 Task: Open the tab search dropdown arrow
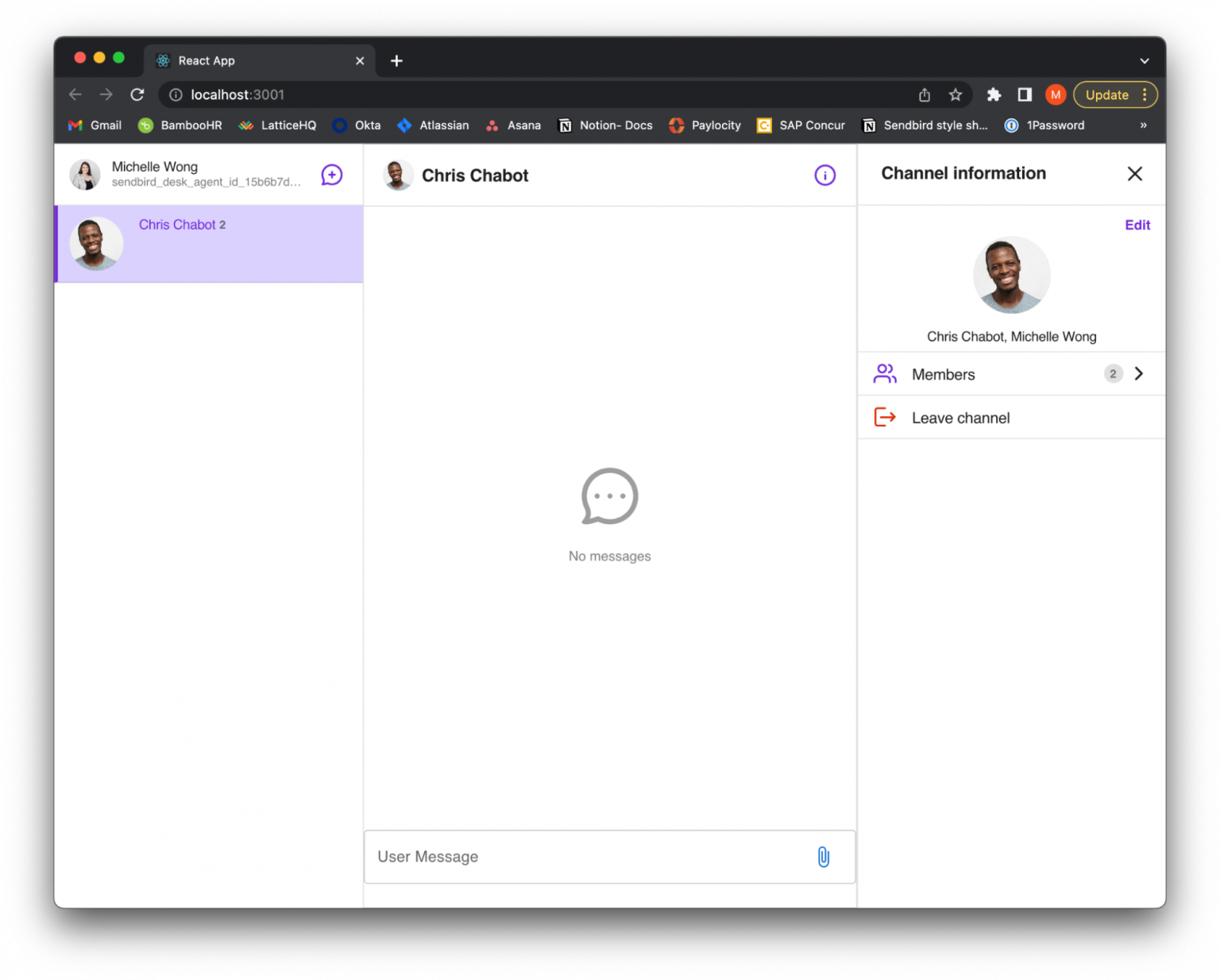click(x=1144, y=61)
